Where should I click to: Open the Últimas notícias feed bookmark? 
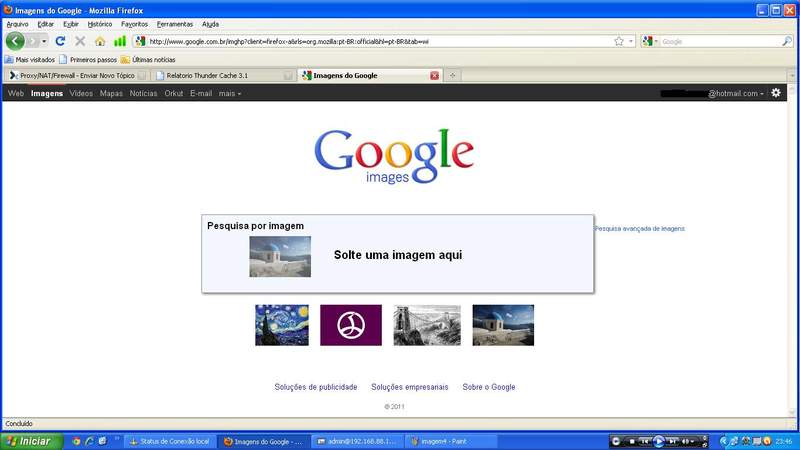(148, 60)
